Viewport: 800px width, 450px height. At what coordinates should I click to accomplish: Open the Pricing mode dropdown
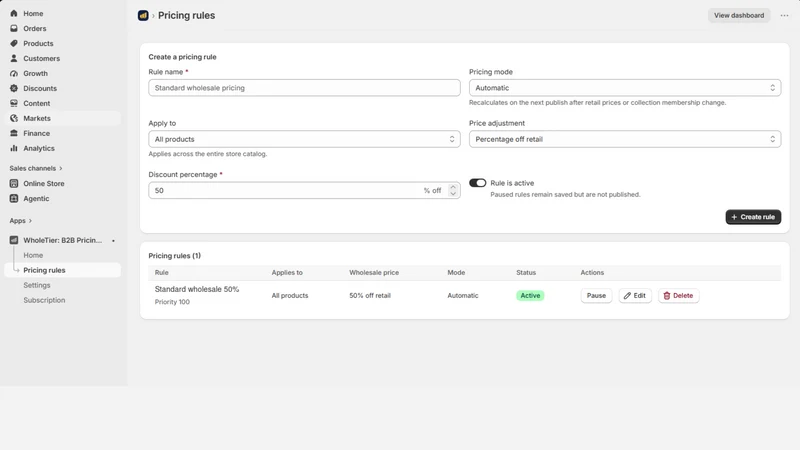tap(624, 88)
